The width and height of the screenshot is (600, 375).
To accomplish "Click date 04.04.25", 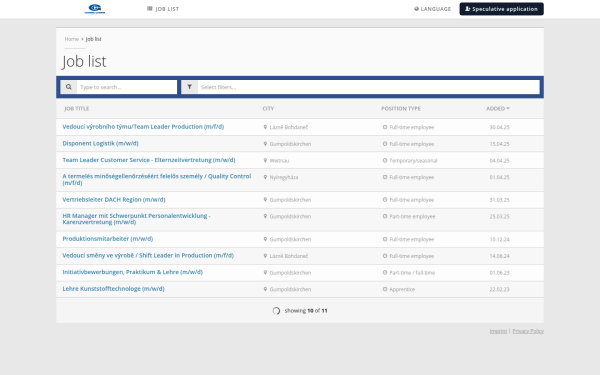I will click(x=499, y=161).
